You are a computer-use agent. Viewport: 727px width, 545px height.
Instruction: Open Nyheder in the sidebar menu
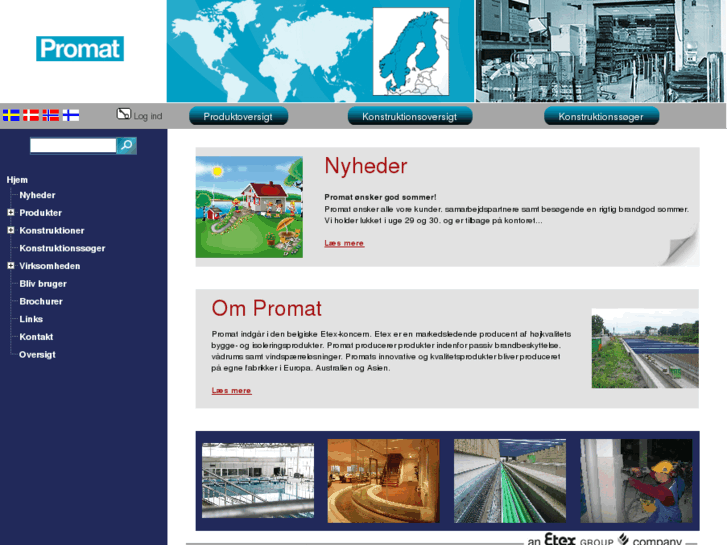[37, 195]
